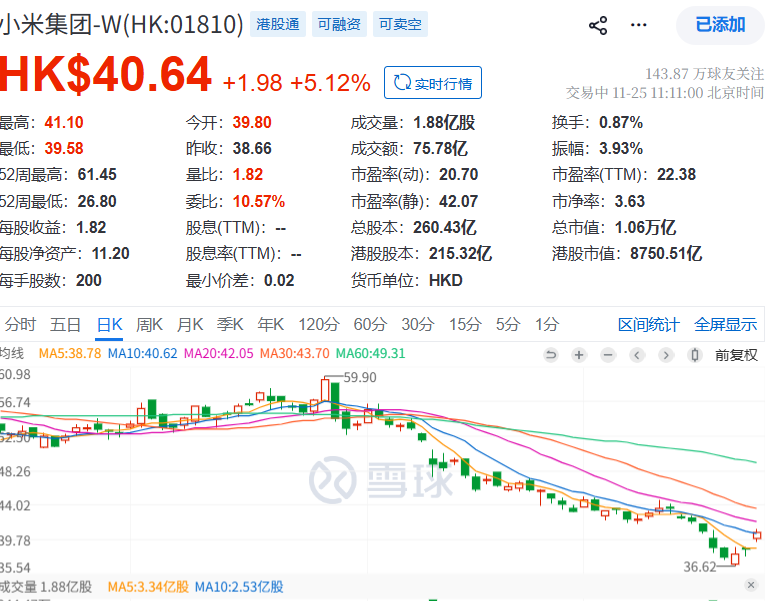Zoom in chart with plus icon
The height and width of the screenshot is (601, 779).
point(579,355)
